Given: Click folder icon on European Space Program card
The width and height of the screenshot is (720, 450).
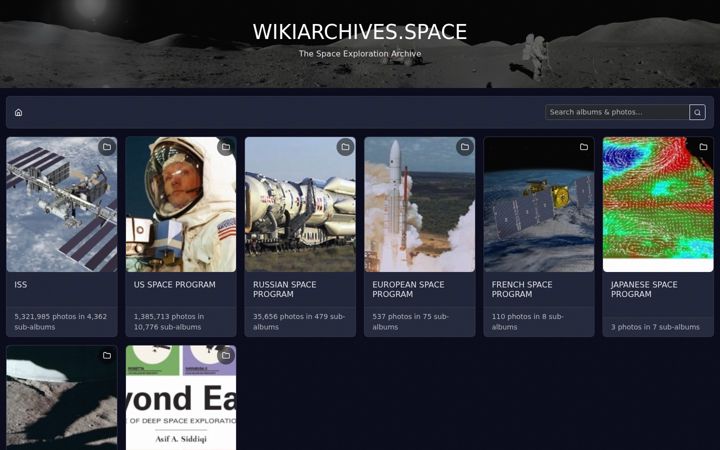Looking at the screenshot, I should point(465,147).
